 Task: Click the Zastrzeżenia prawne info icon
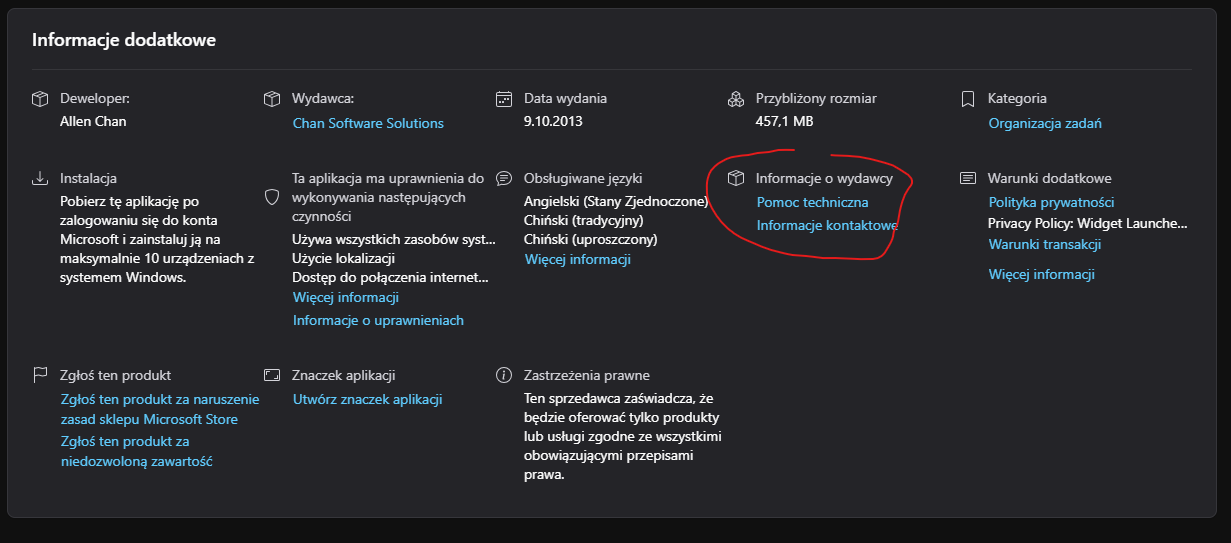pyautogui.click(x=504, y=375)
